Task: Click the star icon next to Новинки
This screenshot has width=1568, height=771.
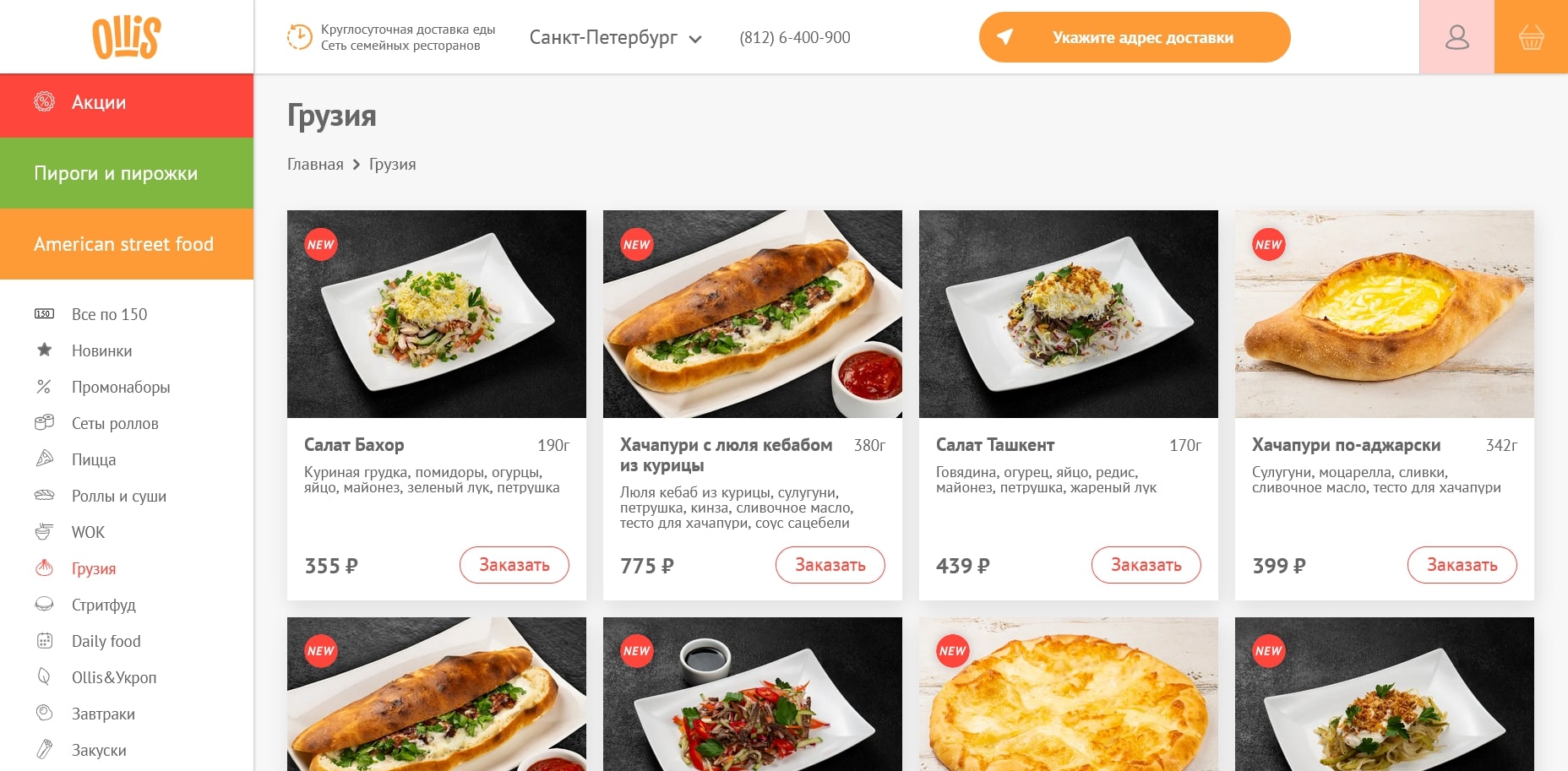Action: click(44, 350)
